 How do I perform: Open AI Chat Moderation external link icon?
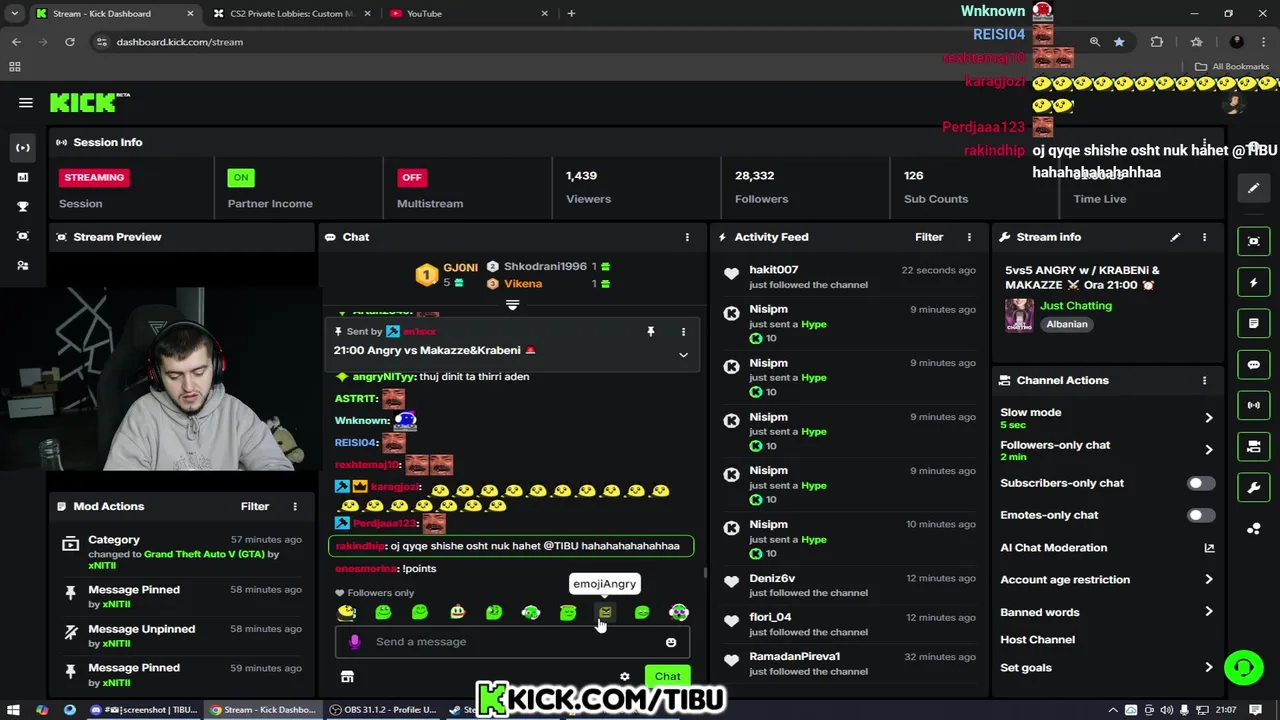[x=1209, y=548]
